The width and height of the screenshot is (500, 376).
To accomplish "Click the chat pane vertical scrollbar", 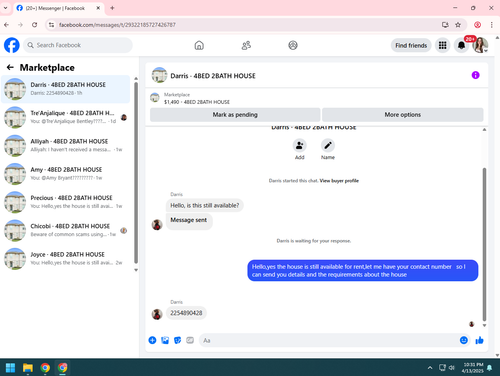I will [x=484, y=244].
